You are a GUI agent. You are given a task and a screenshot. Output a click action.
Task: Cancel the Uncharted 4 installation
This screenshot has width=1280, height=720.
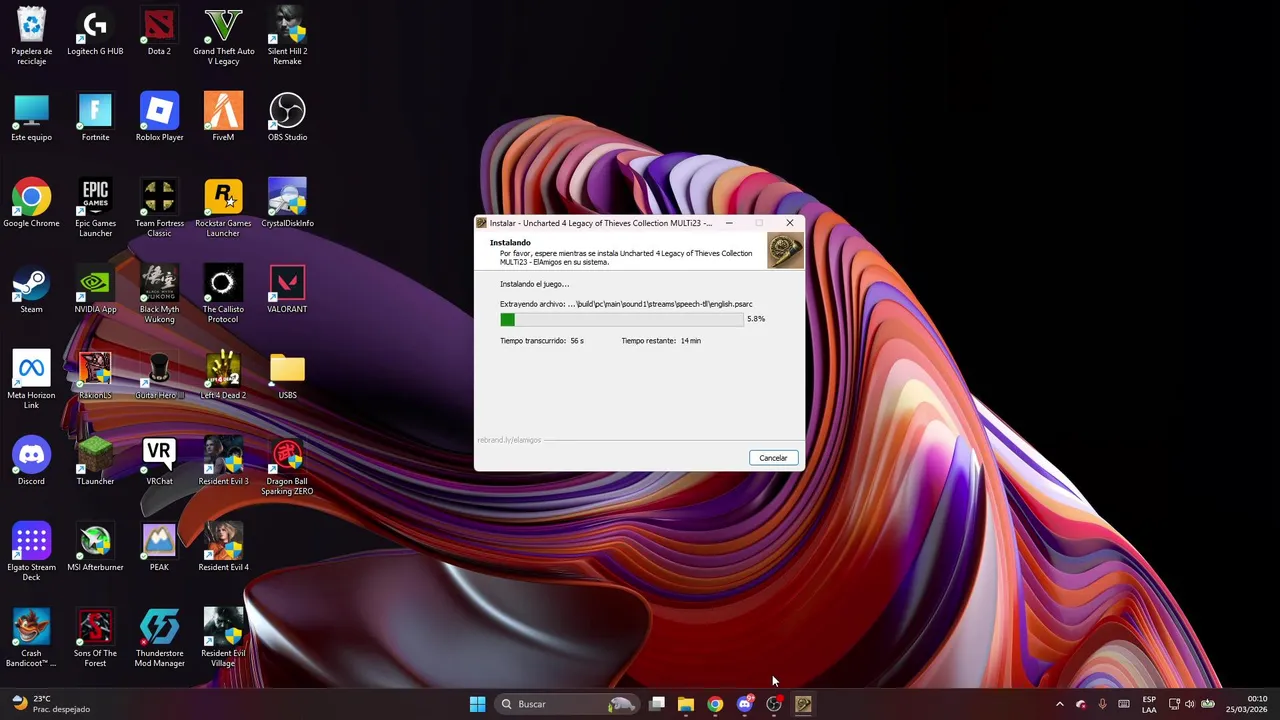(773, 458)
